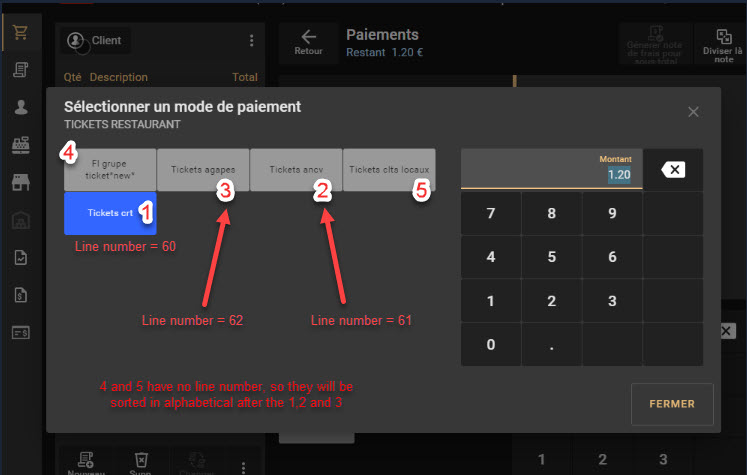Select Tickets ancv payment mode
Screen dimensions: 747x475
[296, 170]
